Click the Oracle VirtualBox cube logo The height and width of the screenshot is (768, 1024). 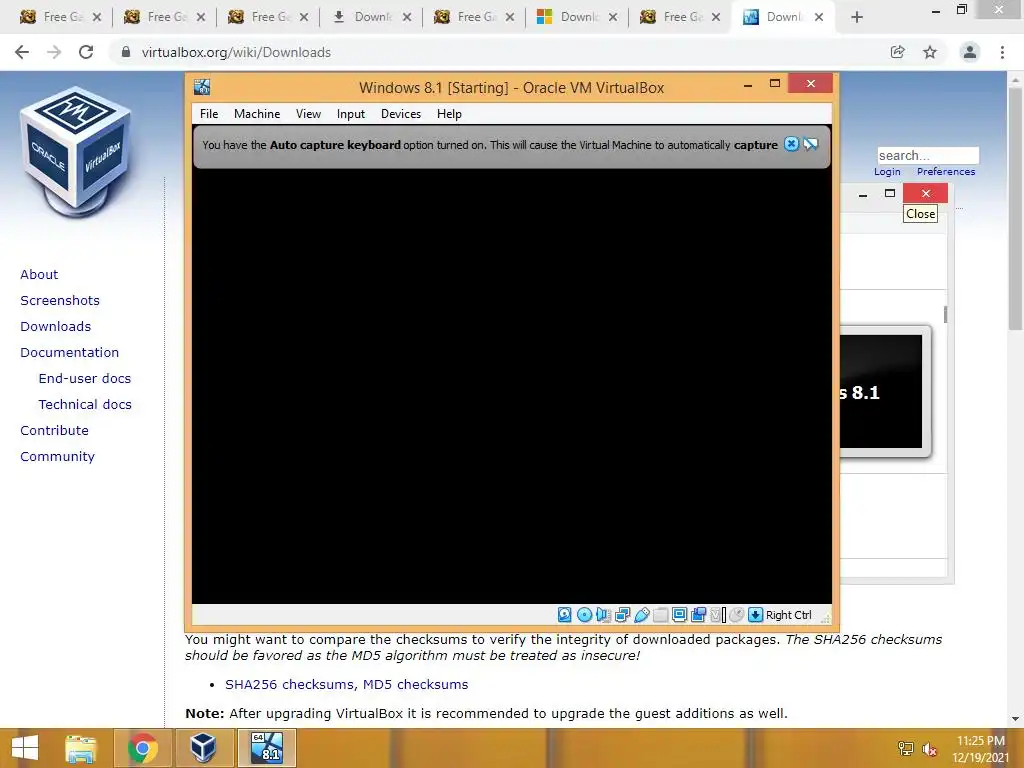(76, 152)
